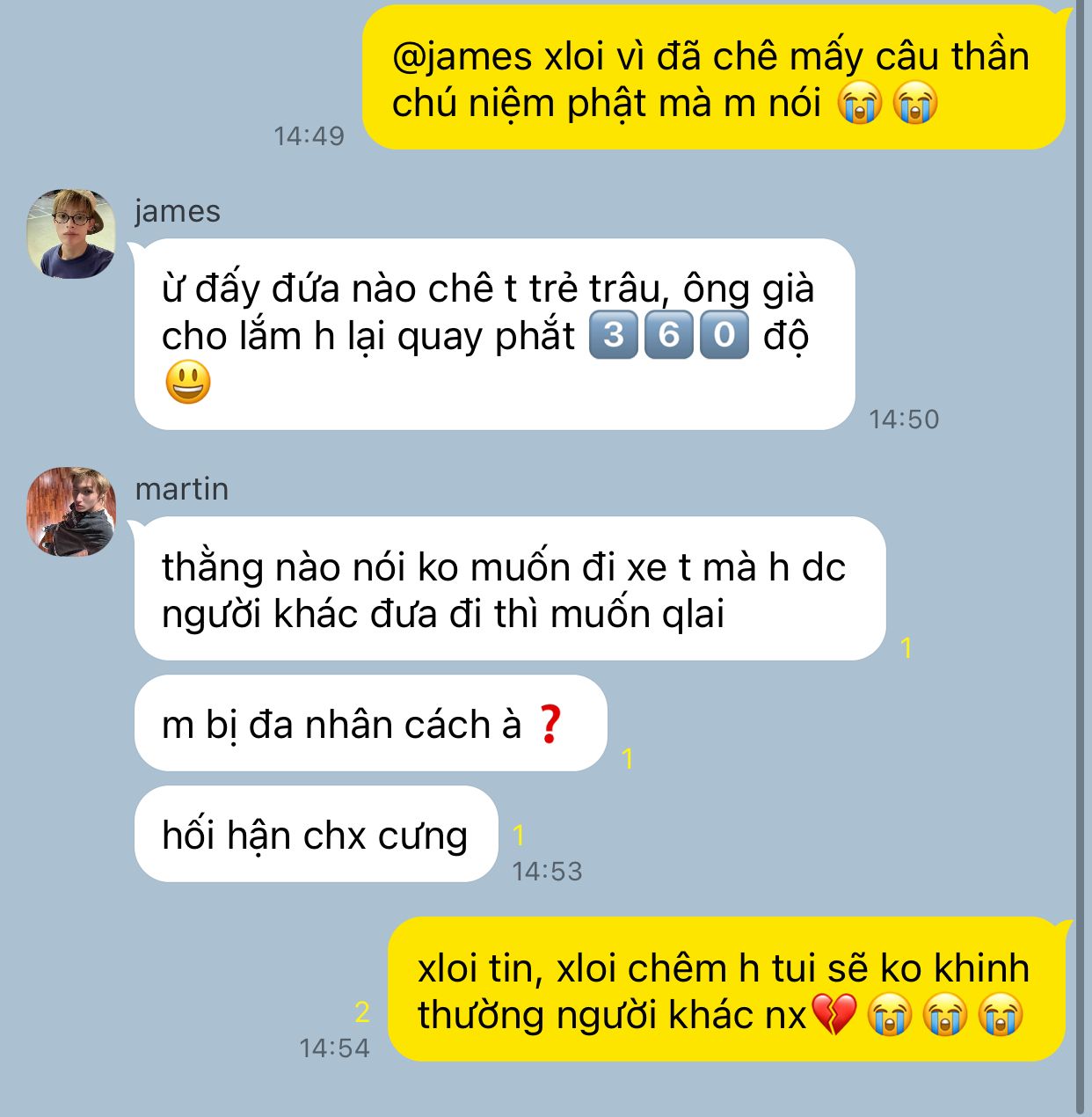Image resolution: width=1092 pixels, height=1117 pixels.
Task: Select the 'hối hận chx cưng' bubble
Action: tap(317, 834)
